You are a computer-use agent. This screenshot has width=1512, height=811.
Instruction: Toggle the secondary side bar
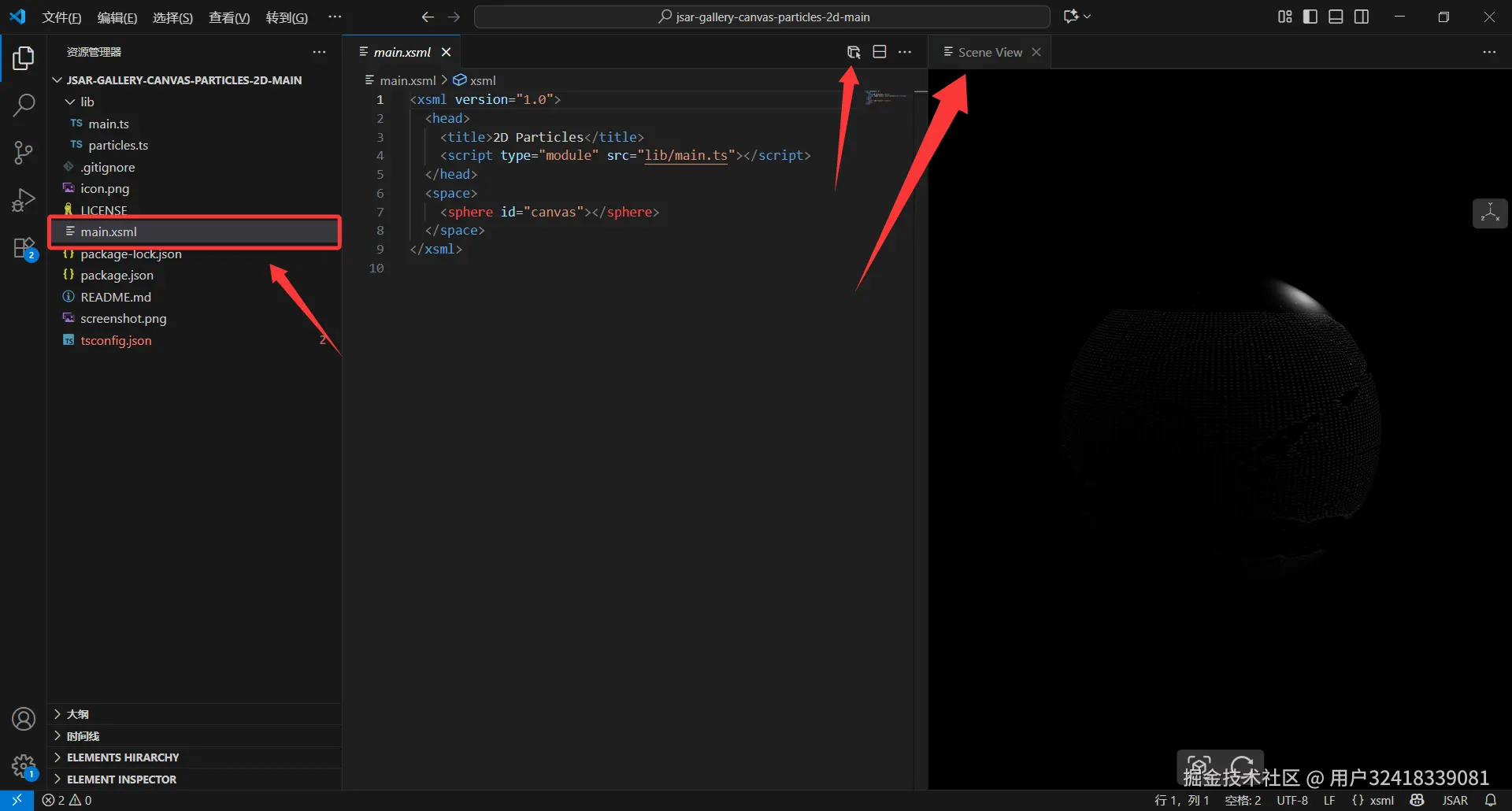pos(1362,17)
